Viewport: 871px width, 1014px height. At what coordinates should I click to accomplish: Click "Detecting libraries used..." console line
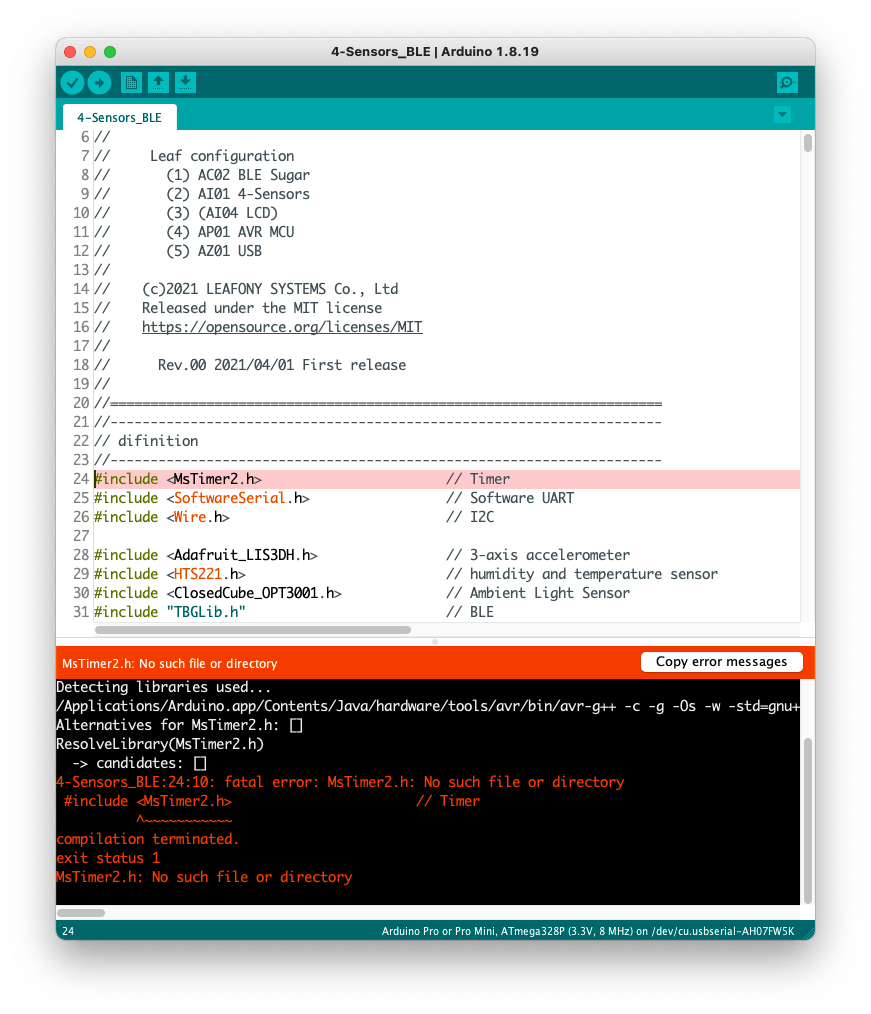pyautogui.click(x=164, y=687)
